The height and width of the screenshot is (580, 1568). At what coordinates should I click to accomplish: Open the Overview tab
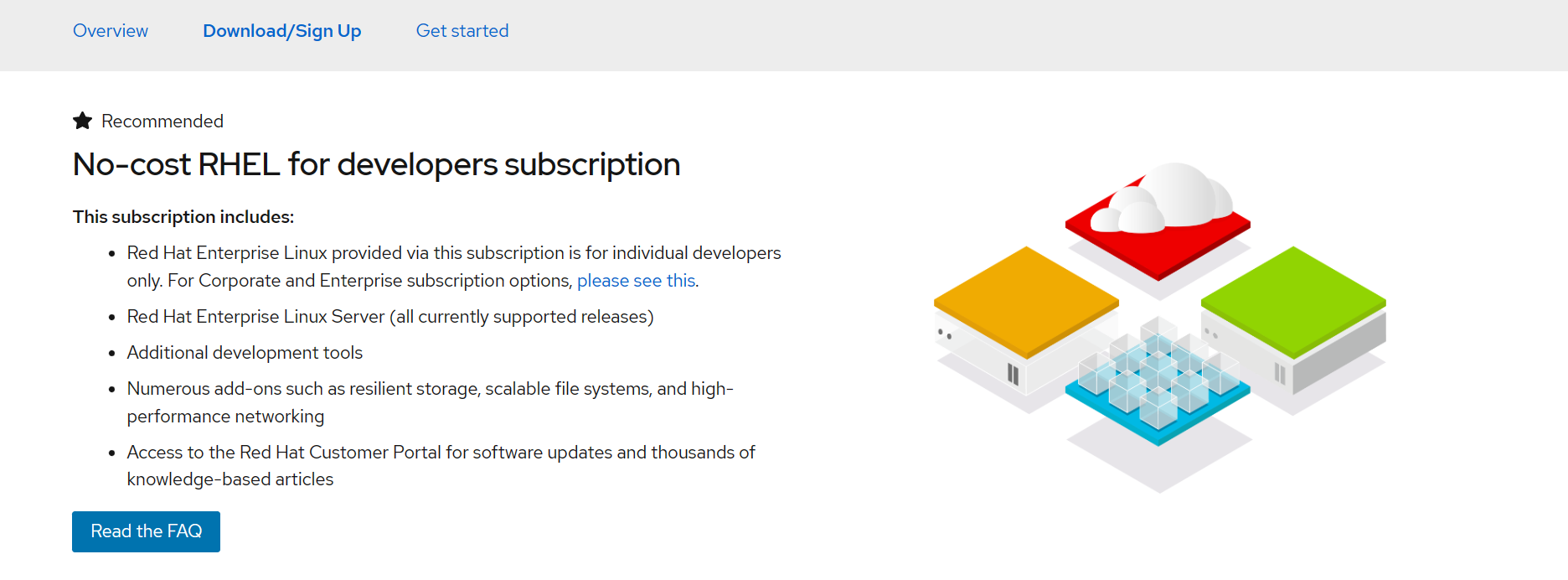coord(111,31)
